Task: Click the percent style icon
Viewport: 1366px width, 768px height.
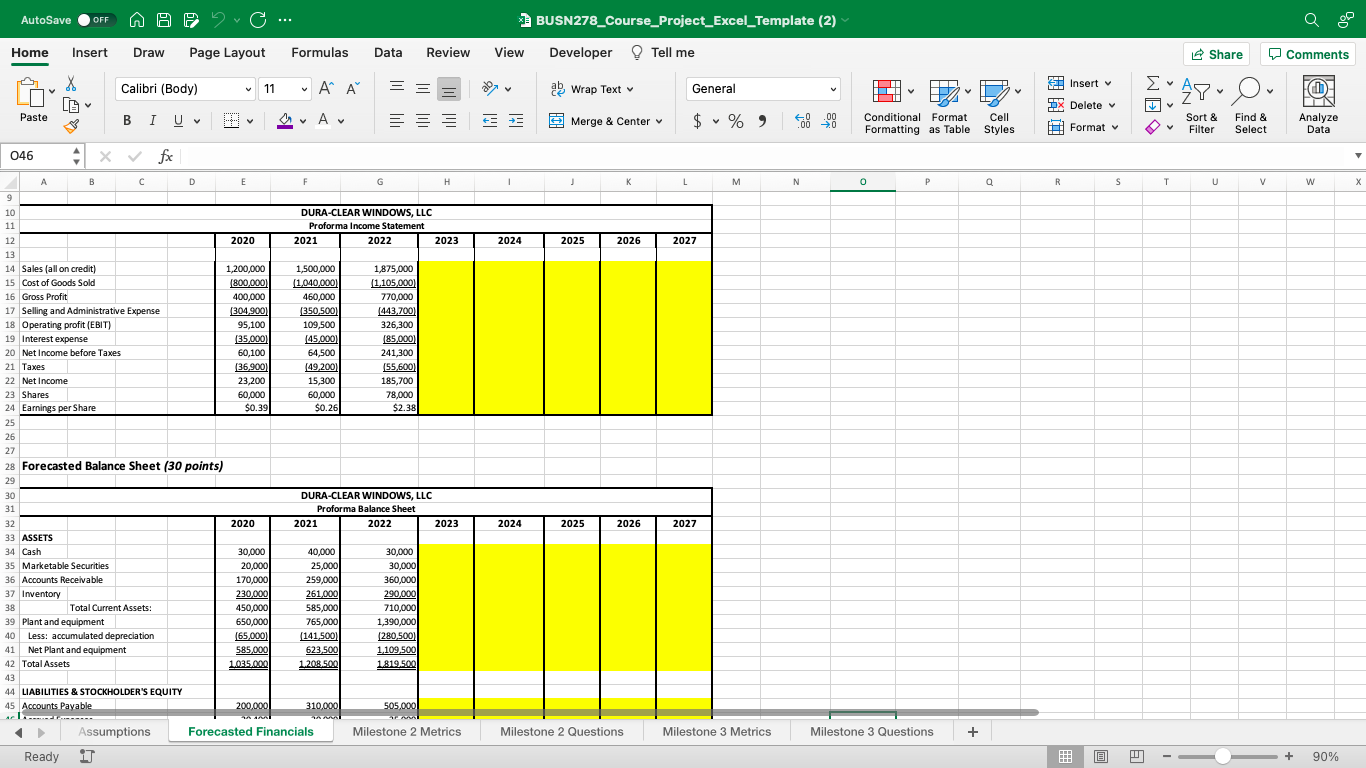Action: point(735,121)
